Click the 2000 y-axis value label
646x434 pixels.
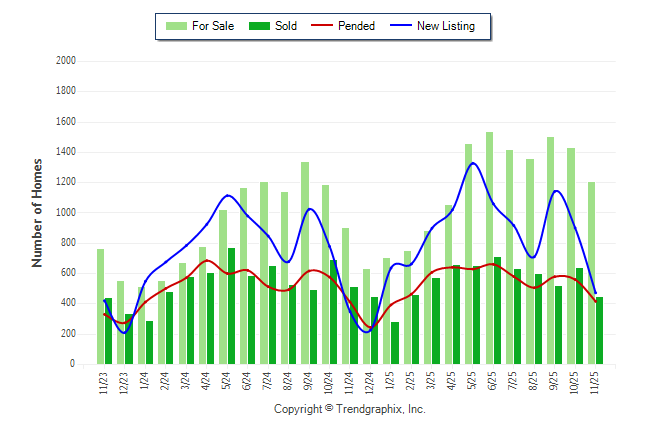point(64,61)
